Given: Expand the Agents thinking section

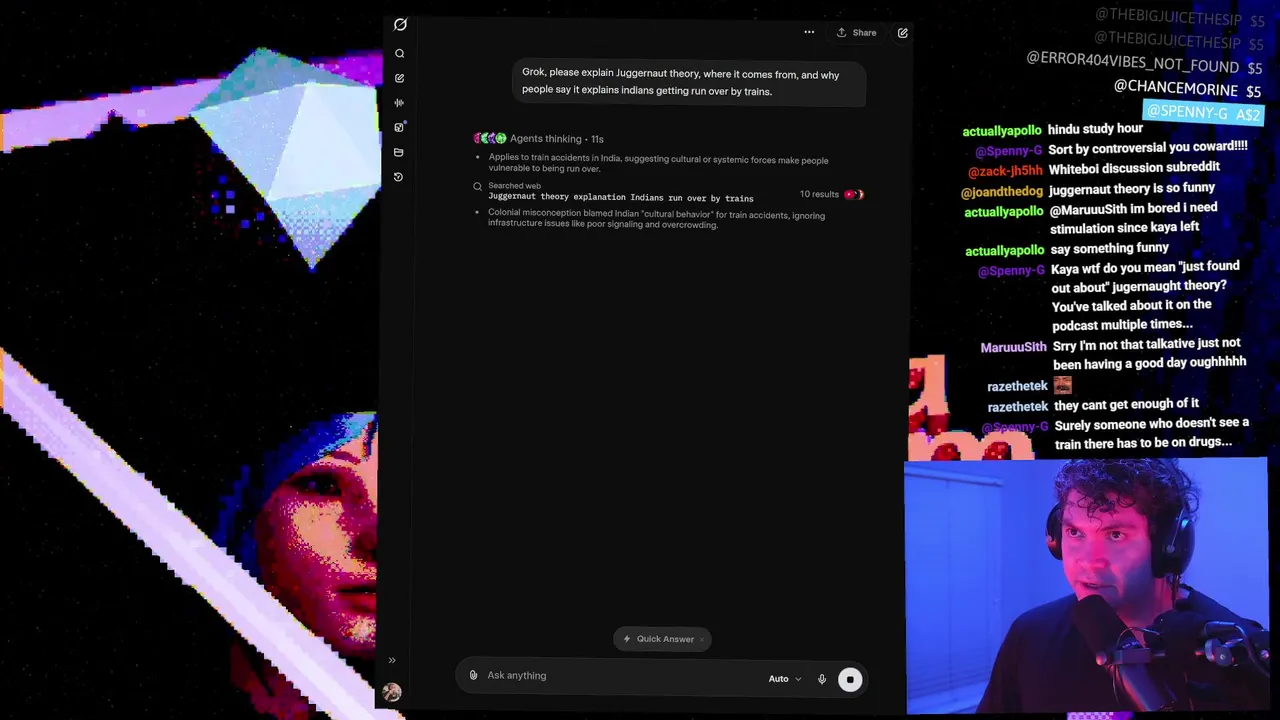Looking at the screenshot, I should 557,139.
